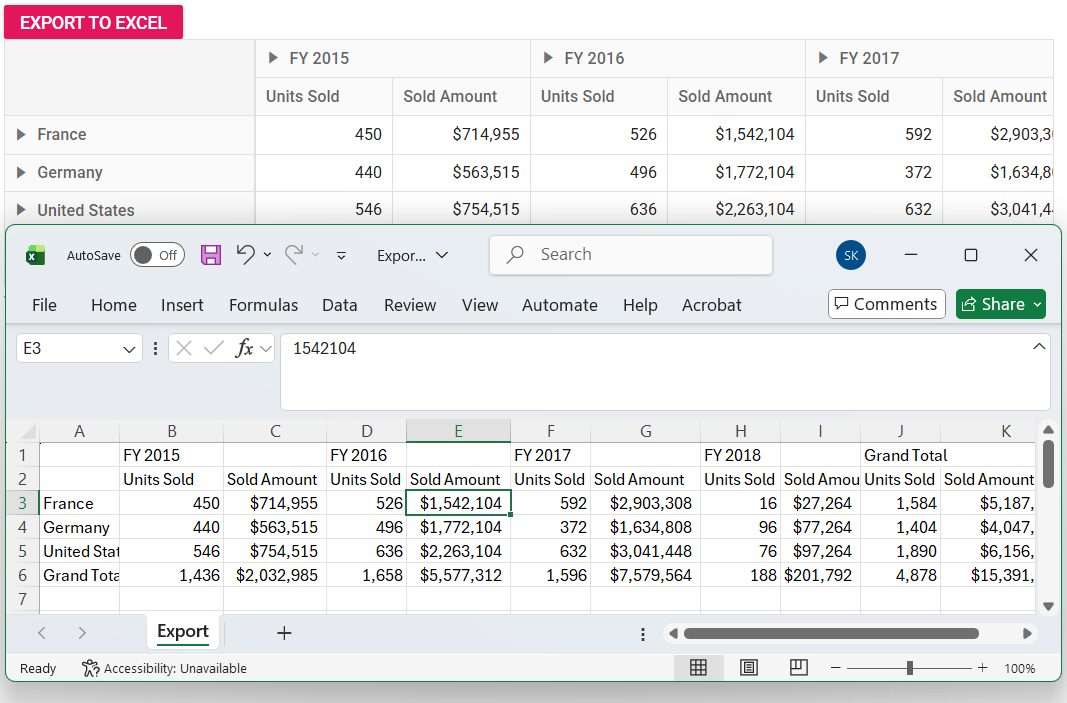The height and width of the screenshot is (703, 1067).
Task: Click the sheet tab bar options dots
Action: 642,634
